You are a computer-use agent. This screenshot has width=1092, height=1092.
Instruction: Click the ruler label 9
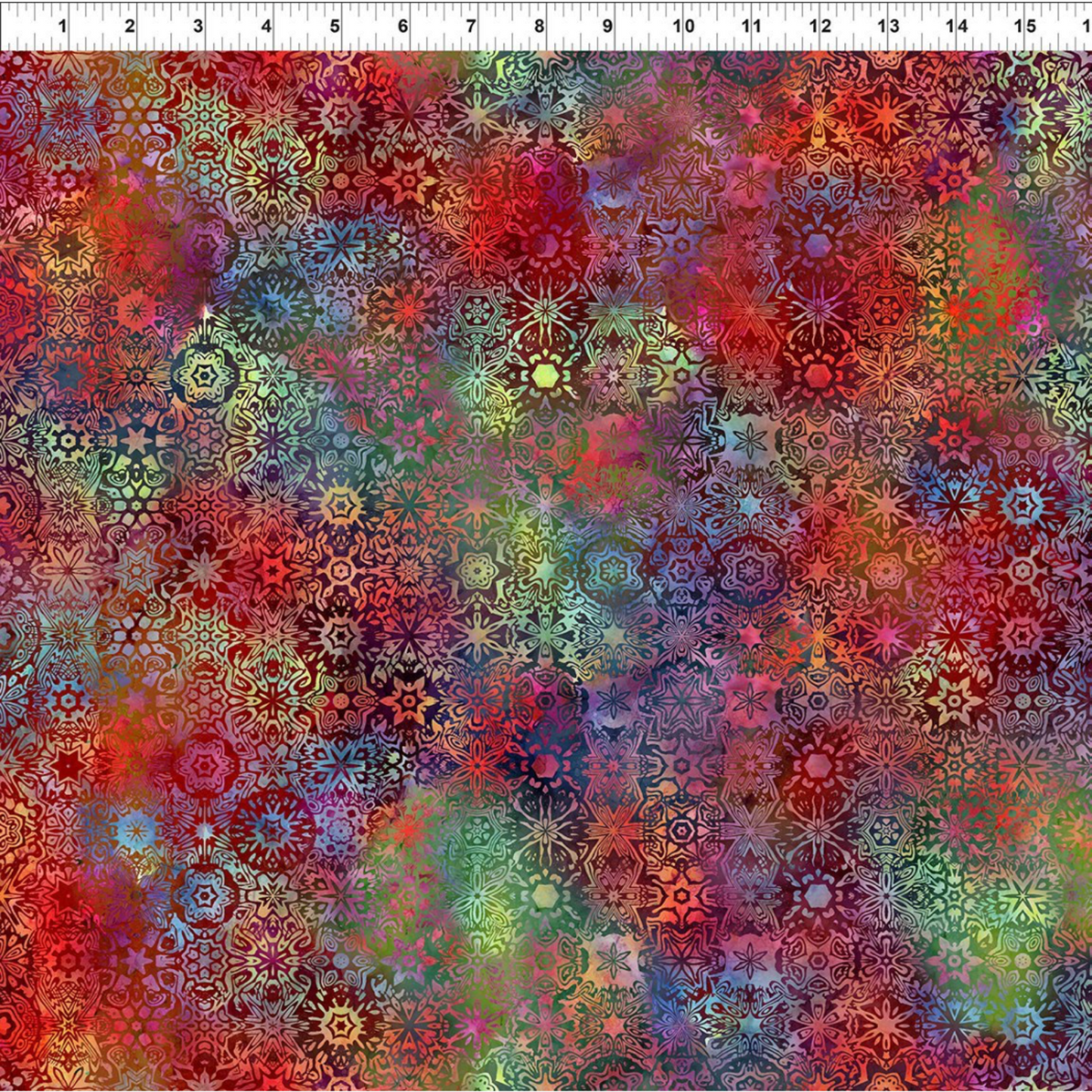click(608, 26)
